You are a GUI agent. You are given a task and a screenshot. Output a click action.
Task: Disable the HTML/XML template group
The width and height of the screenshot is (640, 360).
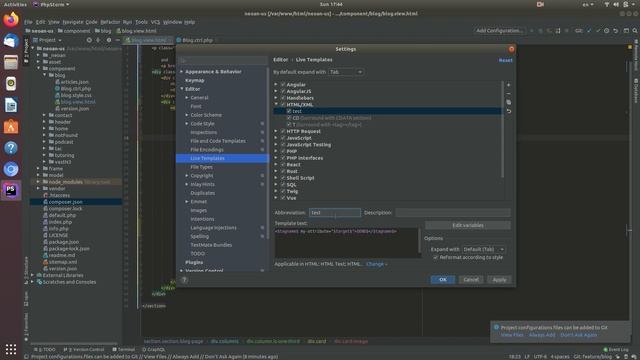coord(283,104)
